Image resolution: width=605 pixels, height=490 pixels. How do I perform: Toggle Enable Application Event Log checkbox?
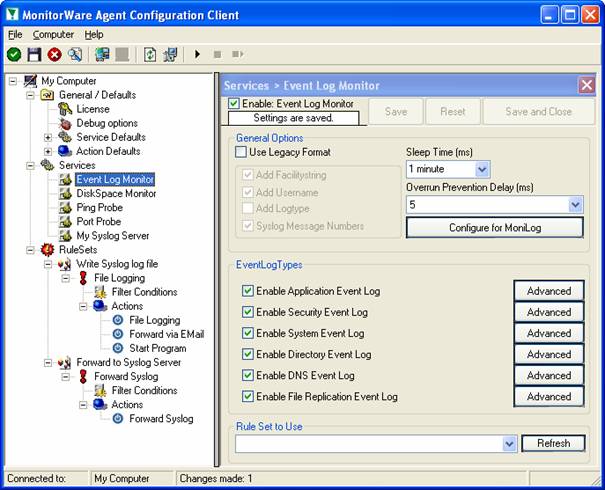pyautogui.click(x=247, y=291)
